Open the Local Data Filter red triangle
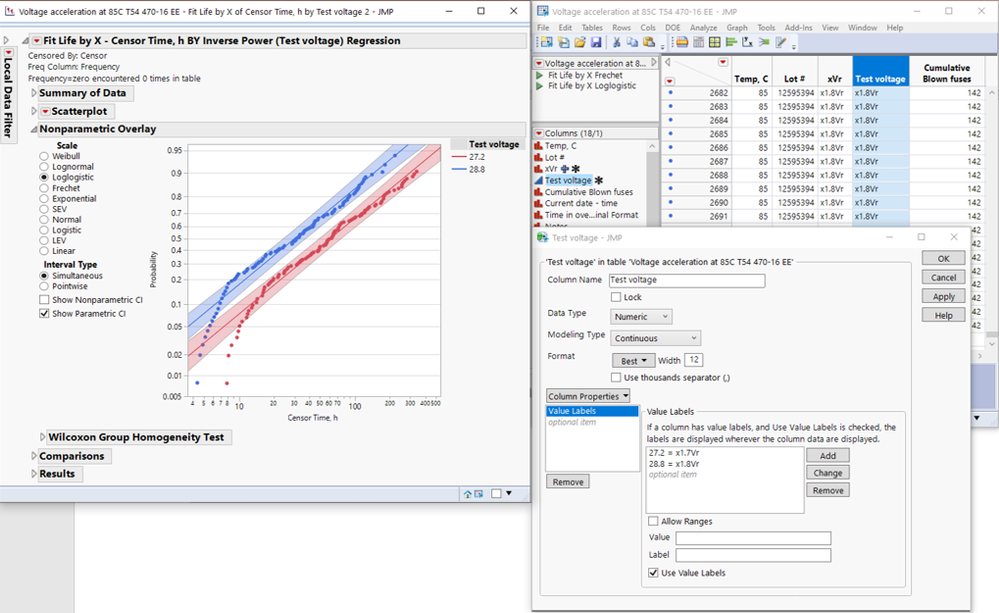999x613 pixels. tap(8, 52)
